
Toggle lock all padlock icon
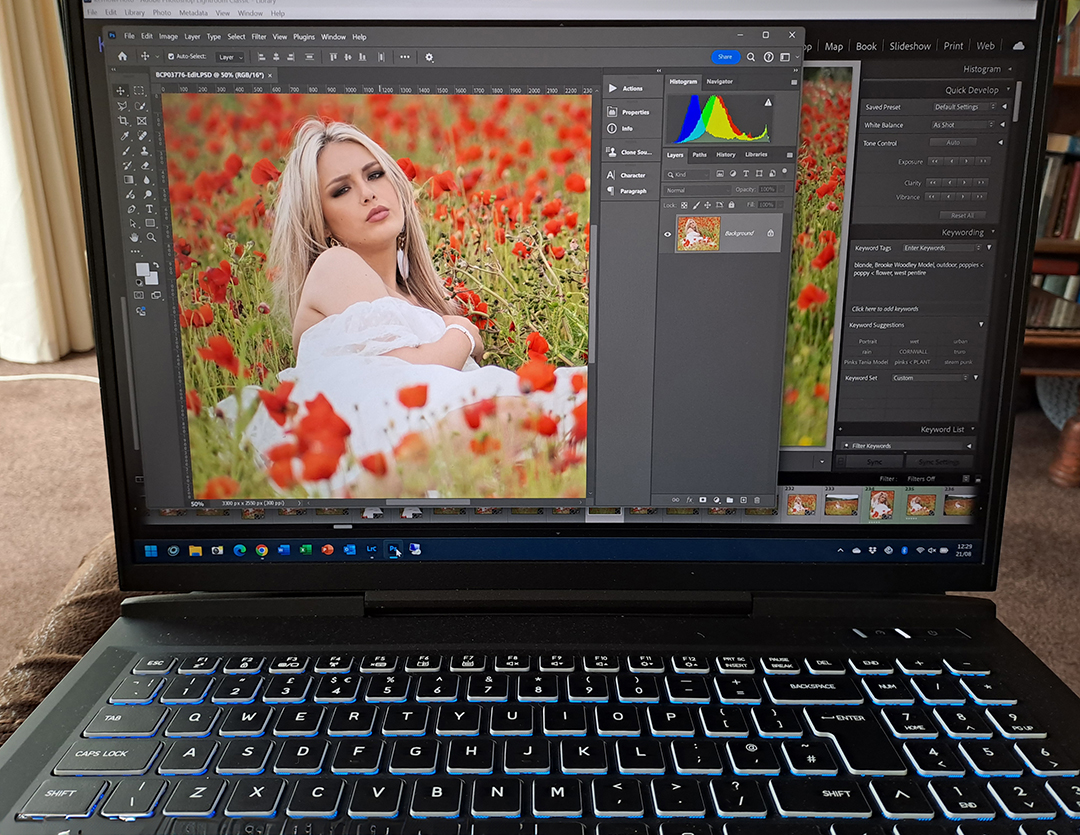[731, 205]
